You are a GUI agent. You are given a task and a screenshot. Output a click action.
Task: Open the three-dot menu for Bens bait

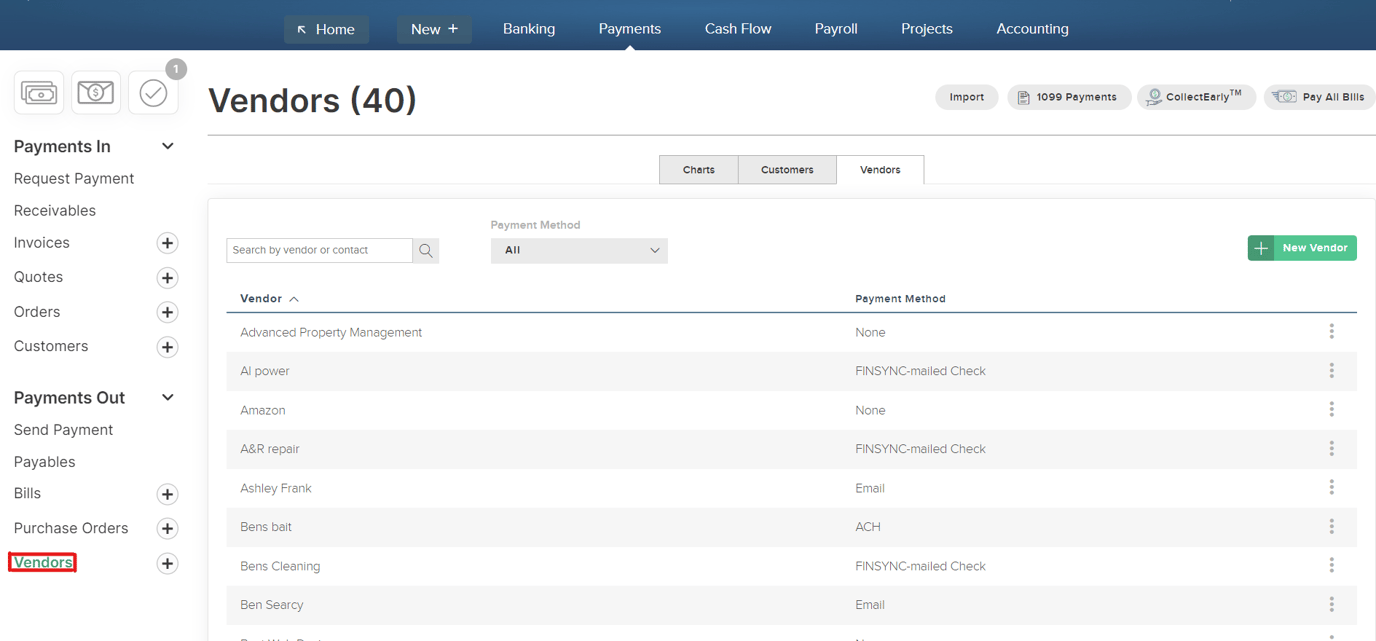(x=1332, y=526)
